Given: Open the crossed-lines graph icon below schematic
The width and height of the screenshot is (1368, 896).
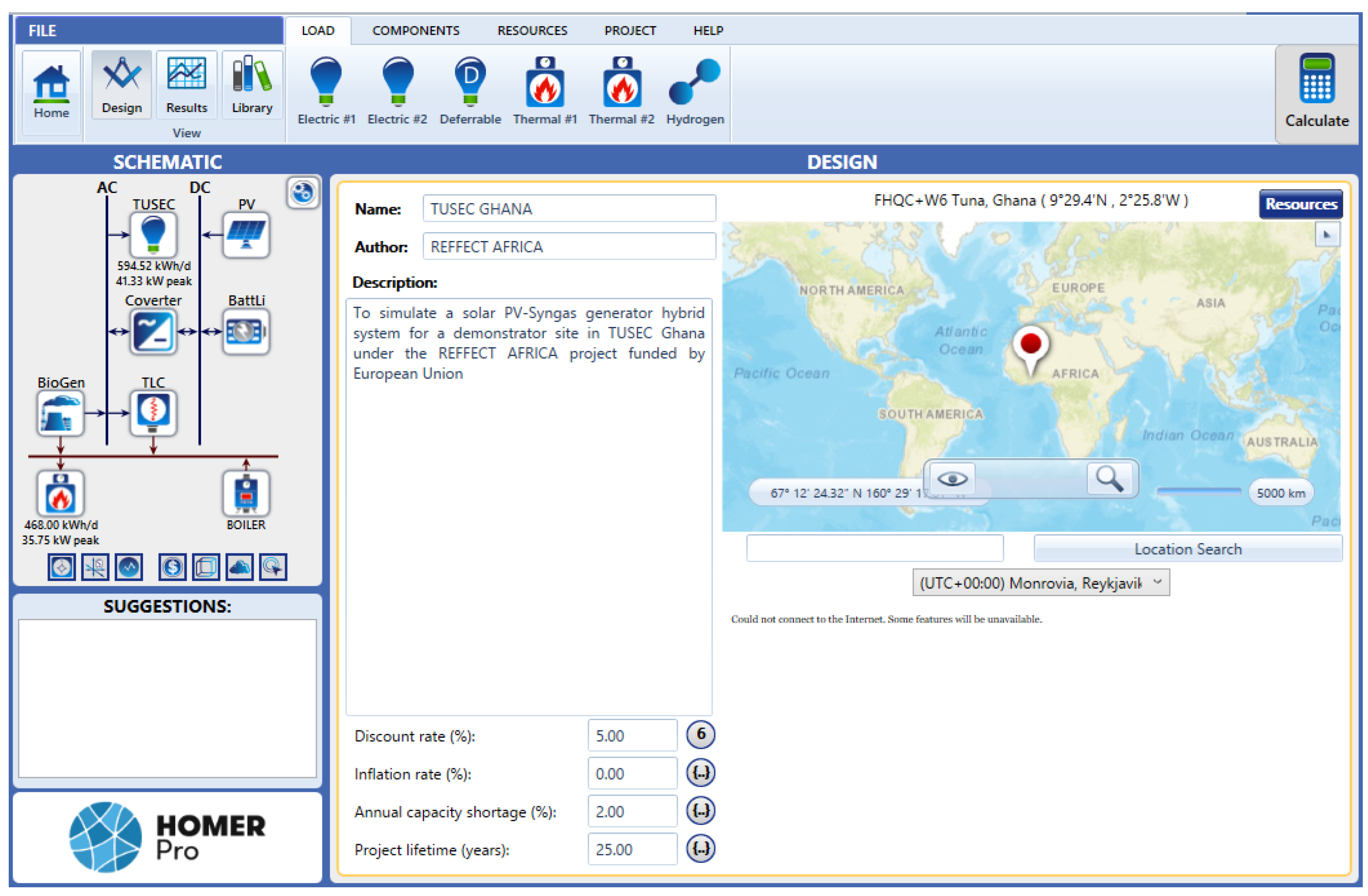Looking at the screenshot, I should coord(95,567).
